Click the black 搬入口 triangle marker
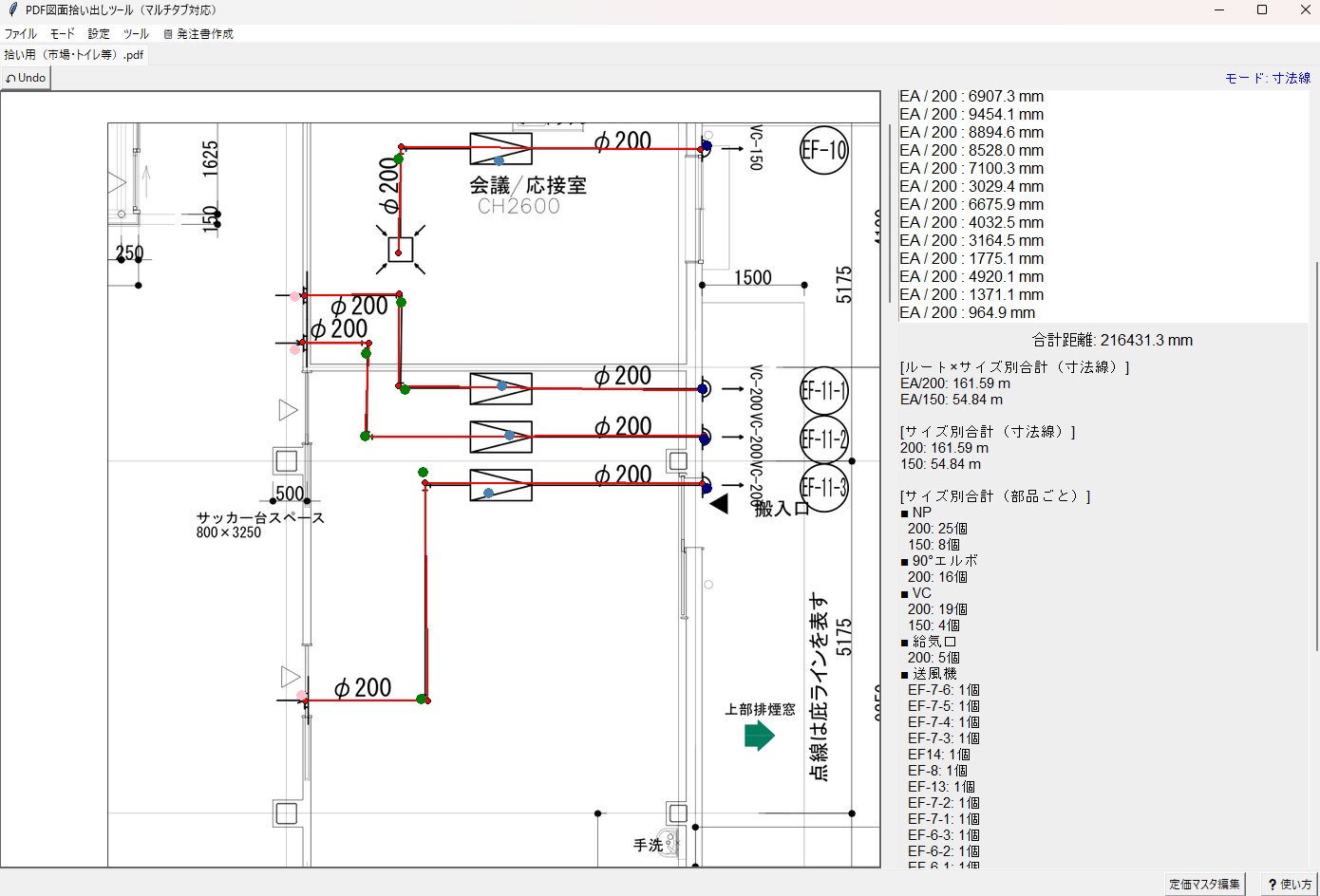 719,504
